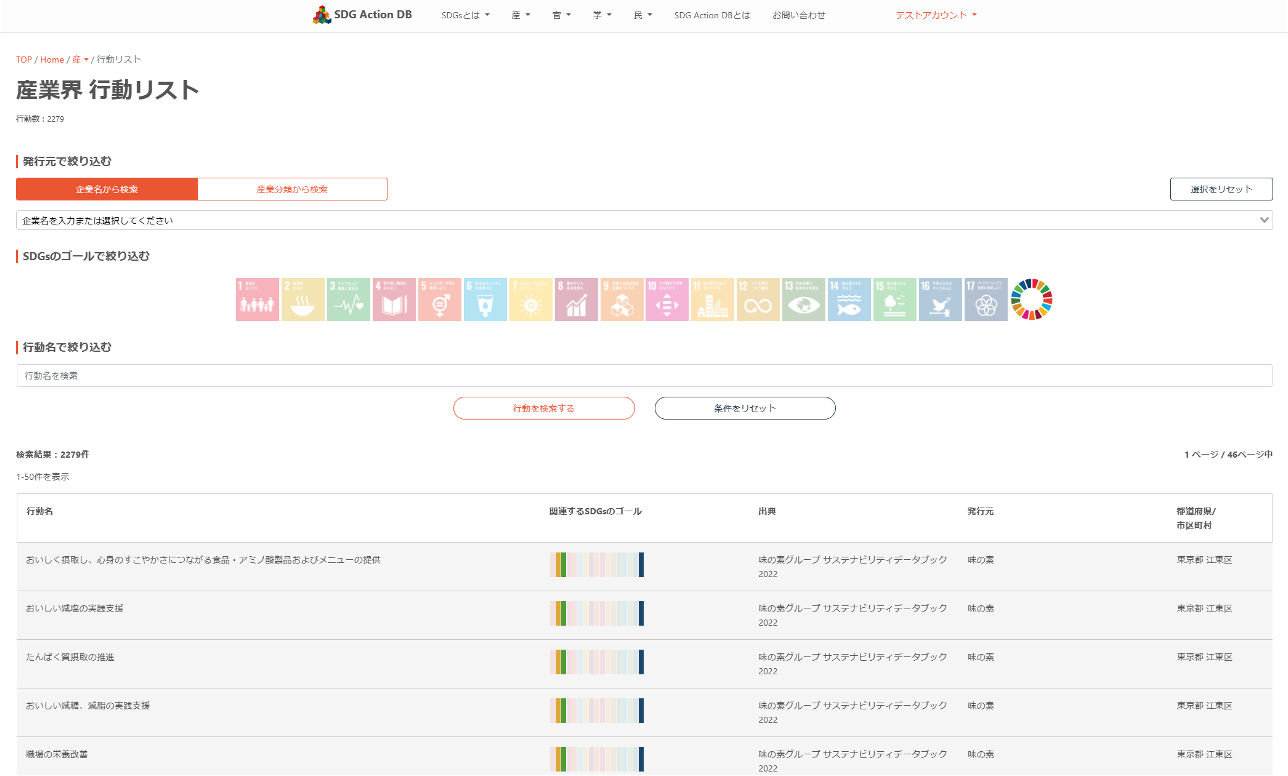Pick the SDG 14 fish icon
The height and width of the screenshot is (776, 1288).
[849, 299]
